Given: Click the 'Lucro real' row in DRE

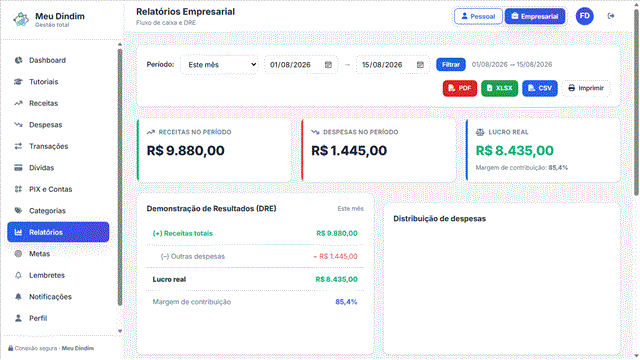Looking at the screenshot, I should [255, 280].
